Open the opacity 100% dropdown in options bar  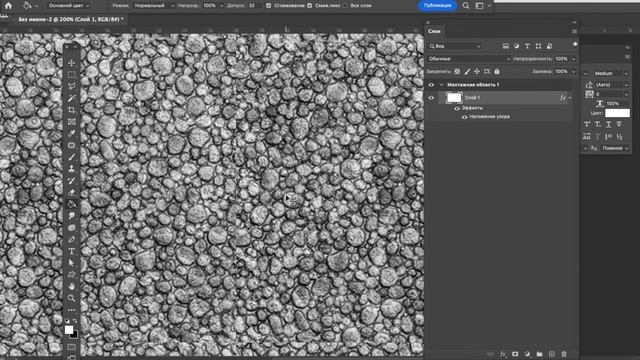click(x=222, y=6)
